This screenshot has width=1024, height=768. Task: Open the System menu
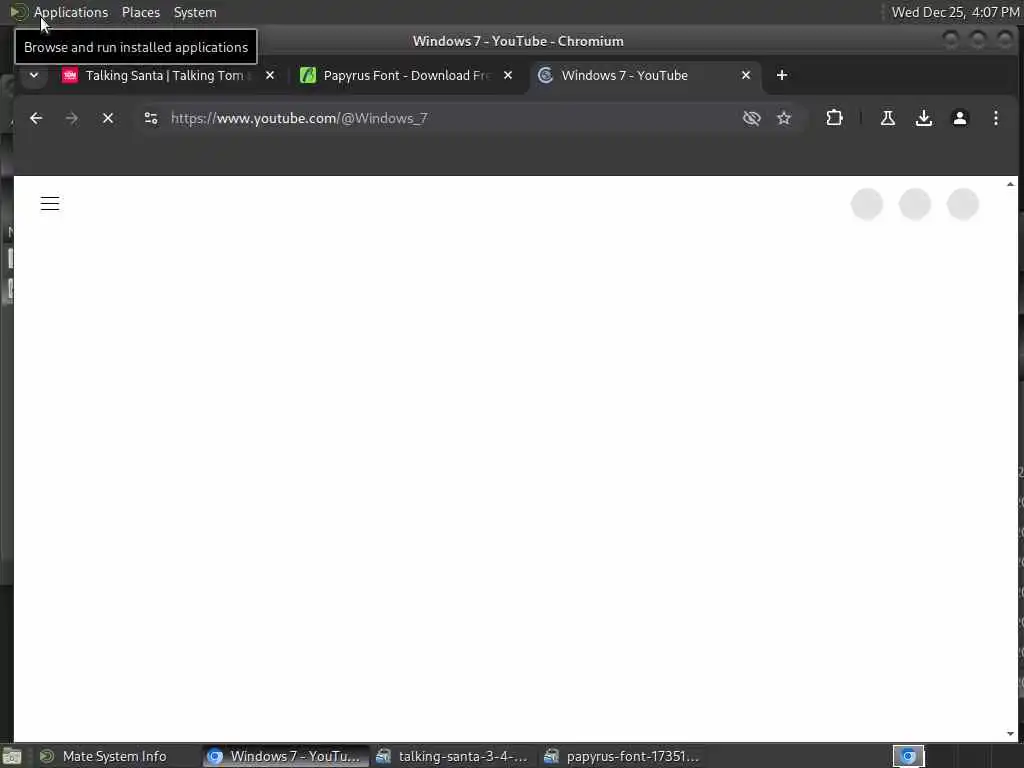[x=195, y=12]
